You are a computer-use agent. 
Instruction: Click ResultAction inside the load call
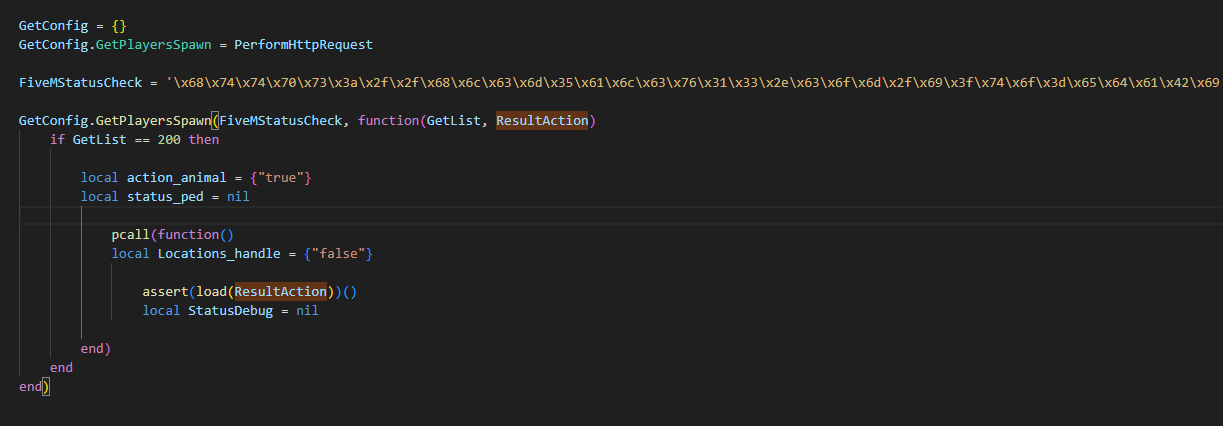pyautogui.click(x=281, y=291)
